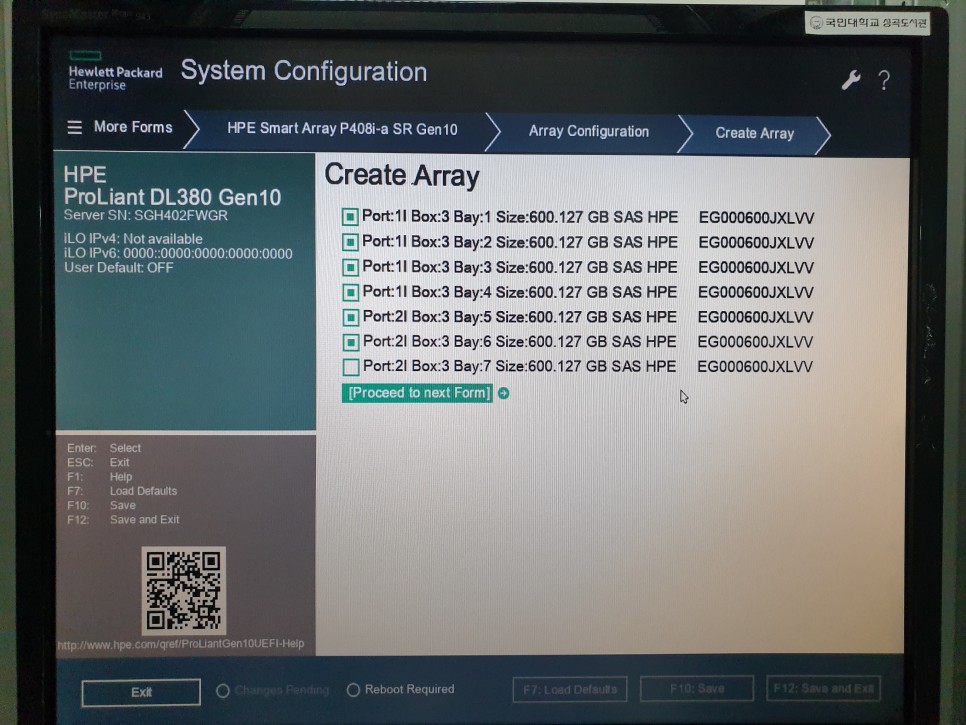Open the More Forms breadcrumb
Viewport: 966px width, 725px height.
(x=133, y=128)
